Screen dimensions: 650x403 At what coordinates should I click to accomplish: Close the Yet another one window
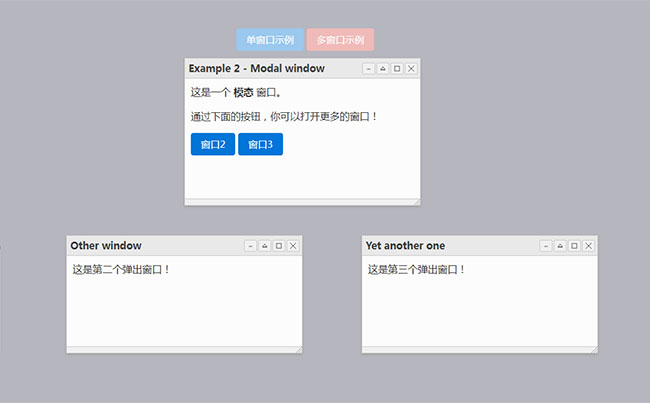point(589,246)
